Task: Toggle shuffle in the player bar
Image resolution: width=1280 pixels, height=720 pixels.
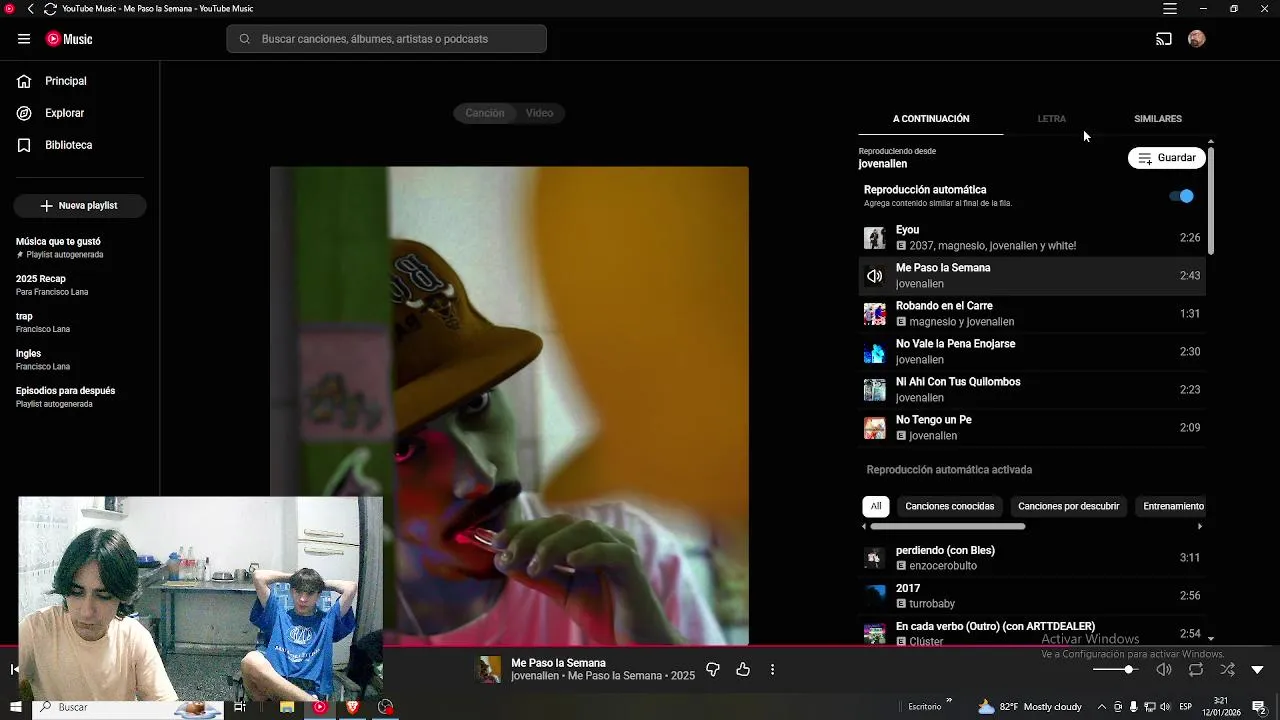Action: coord(1227,669)
